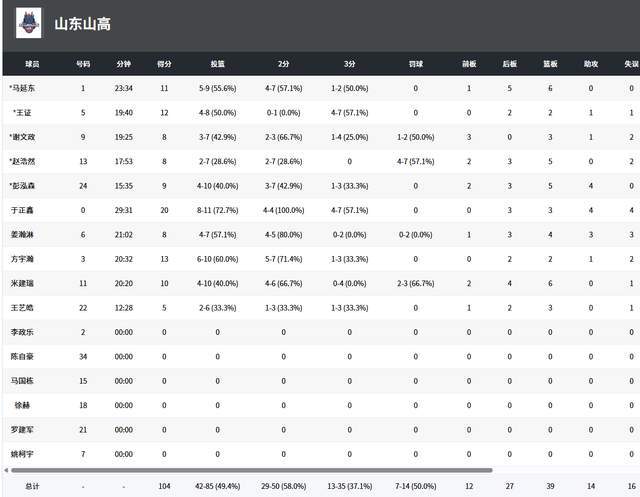
Task: Sort table by 篮板 column
Action: pyautogui.click(x=550, y=63)
